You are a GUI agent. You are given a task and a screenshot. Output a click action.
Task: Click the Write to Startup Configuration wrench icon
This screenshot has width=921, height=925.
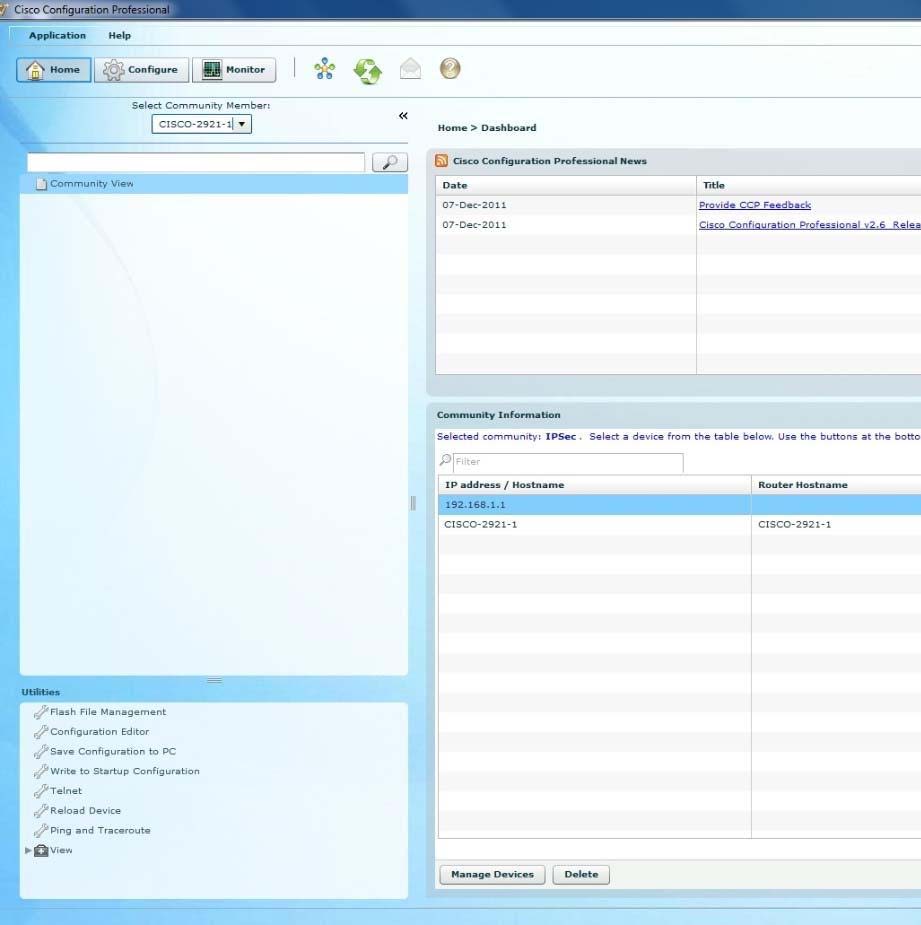[x=41, y=772]
